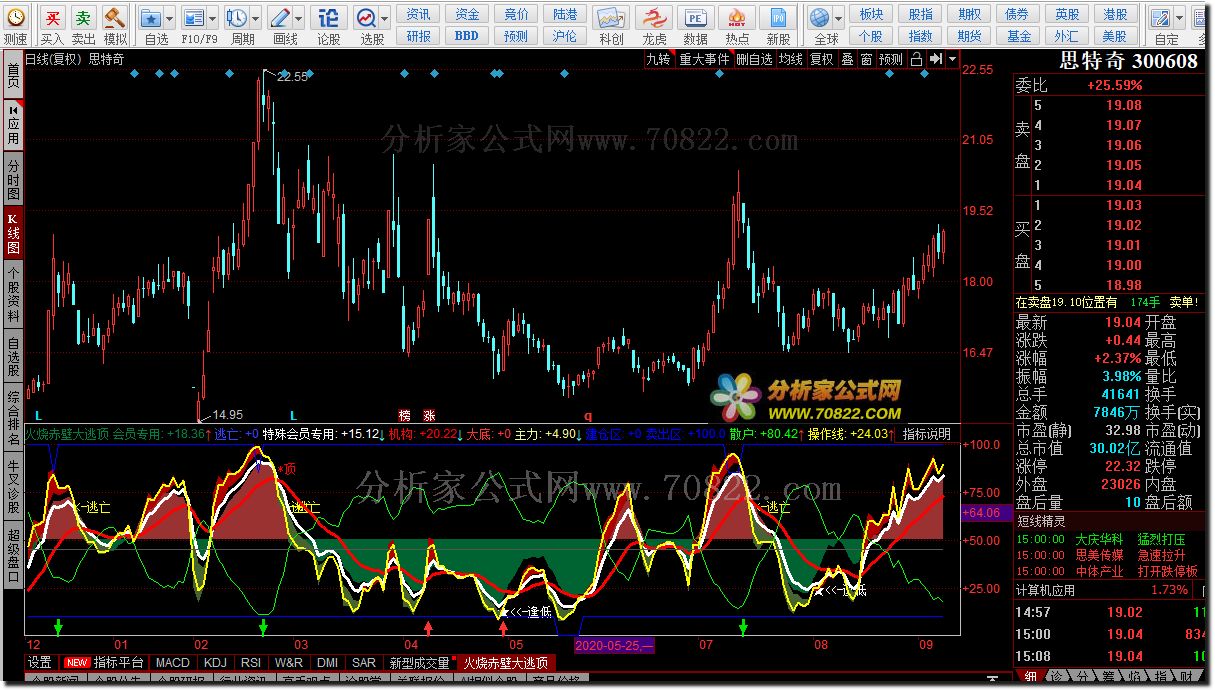Toggle the 复权 price adjustment option

pyautogui.click(x=821, y=59)
